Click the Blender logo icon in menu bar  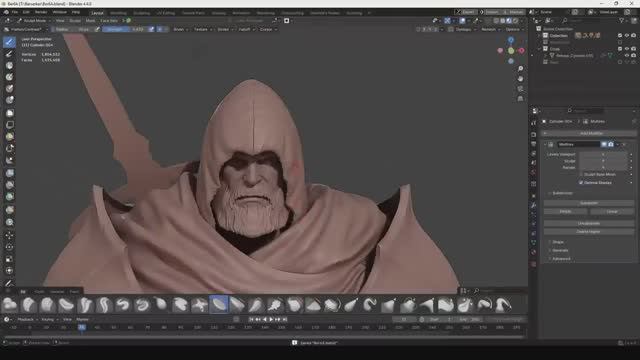(6, 12)
